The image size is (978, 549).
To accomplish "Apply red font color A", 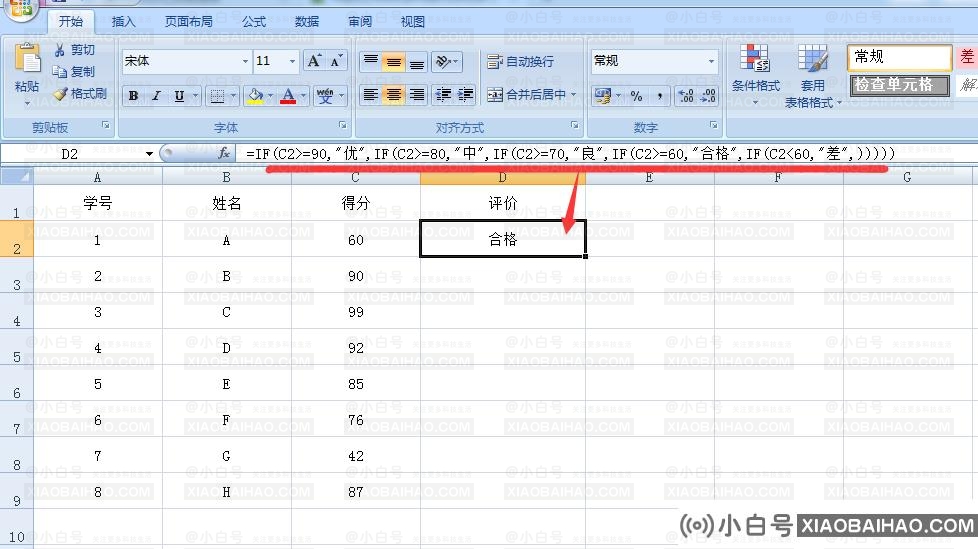I will pos(288,95).
